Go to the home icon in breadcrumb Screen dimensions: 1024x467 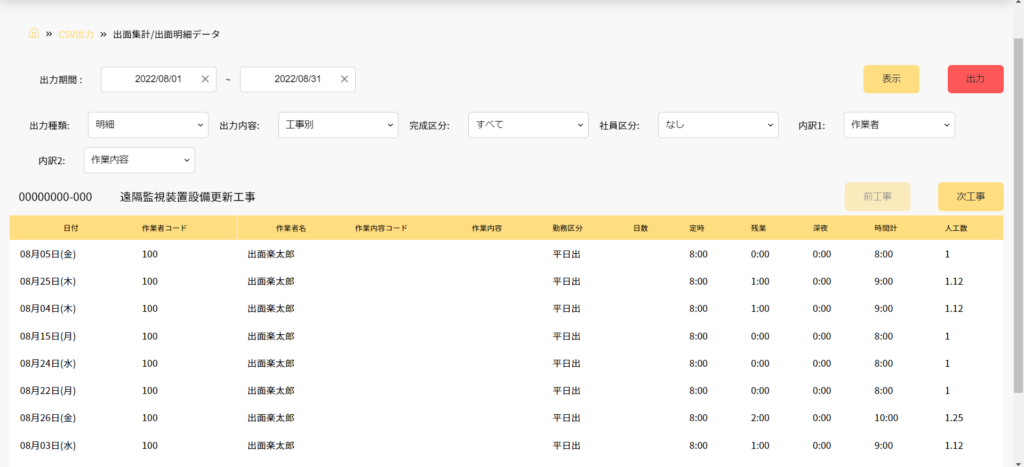(x=34, y=33)
